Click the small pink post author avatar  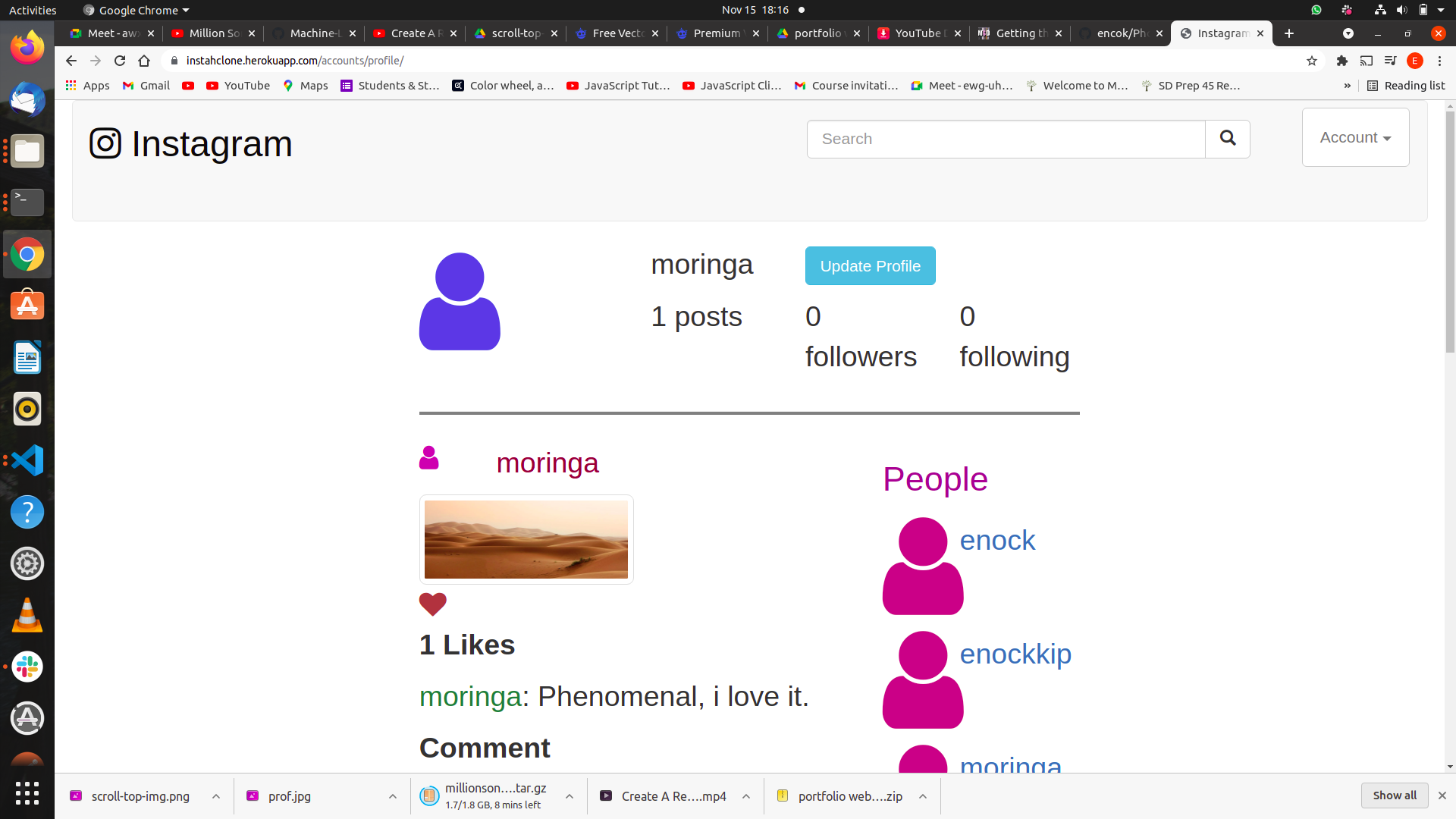tap(428, 458)
